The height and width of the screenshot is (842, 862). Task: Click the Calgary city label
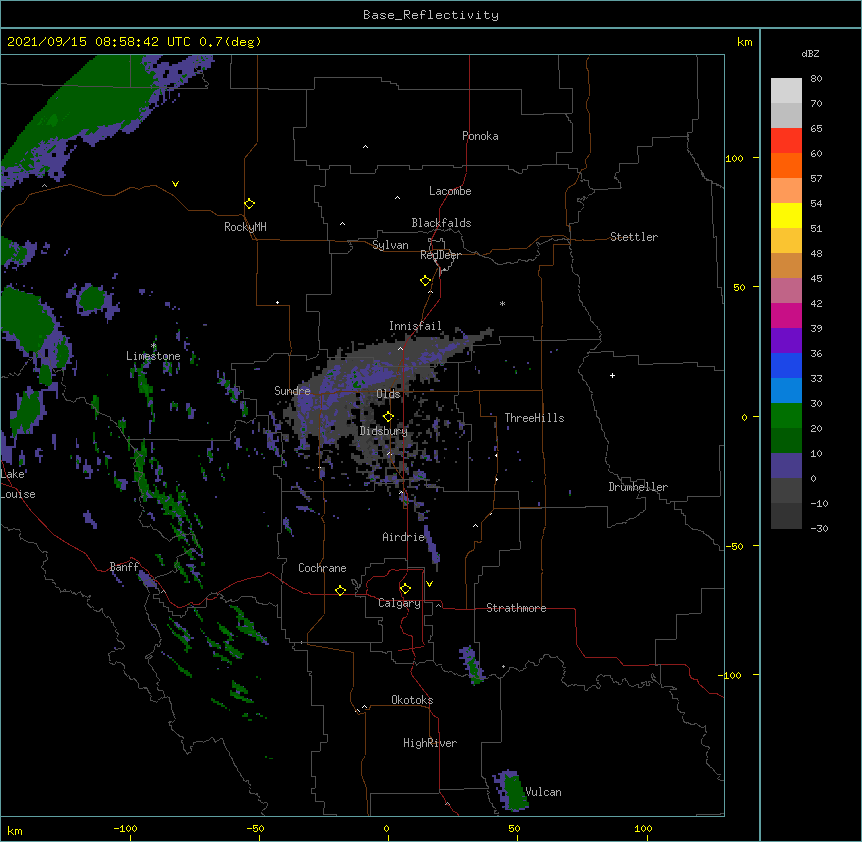399,603
